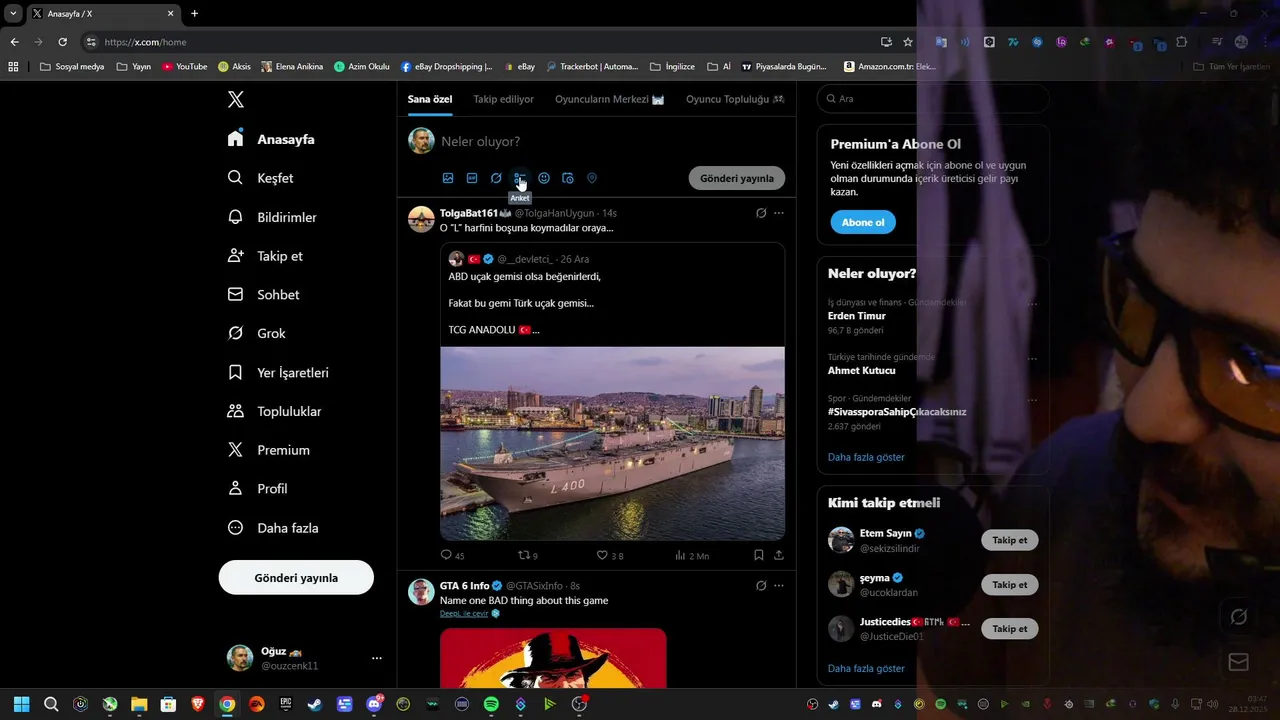This screenshot has height=720, width=1280.
Task: Click the Chrome address bar
Action: click(480, 42)
